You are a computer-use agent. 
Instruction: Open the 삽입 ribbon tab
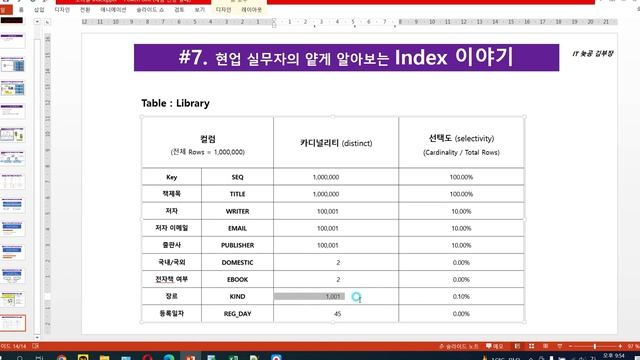tap(39, 9)
